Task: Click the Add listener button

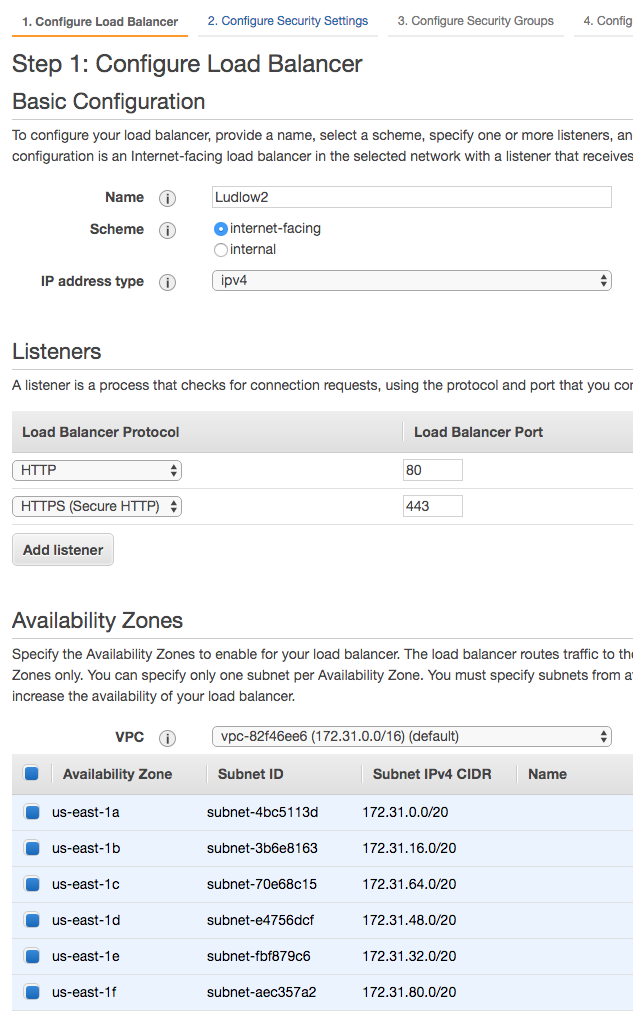Action: click(x=63, y=550)
